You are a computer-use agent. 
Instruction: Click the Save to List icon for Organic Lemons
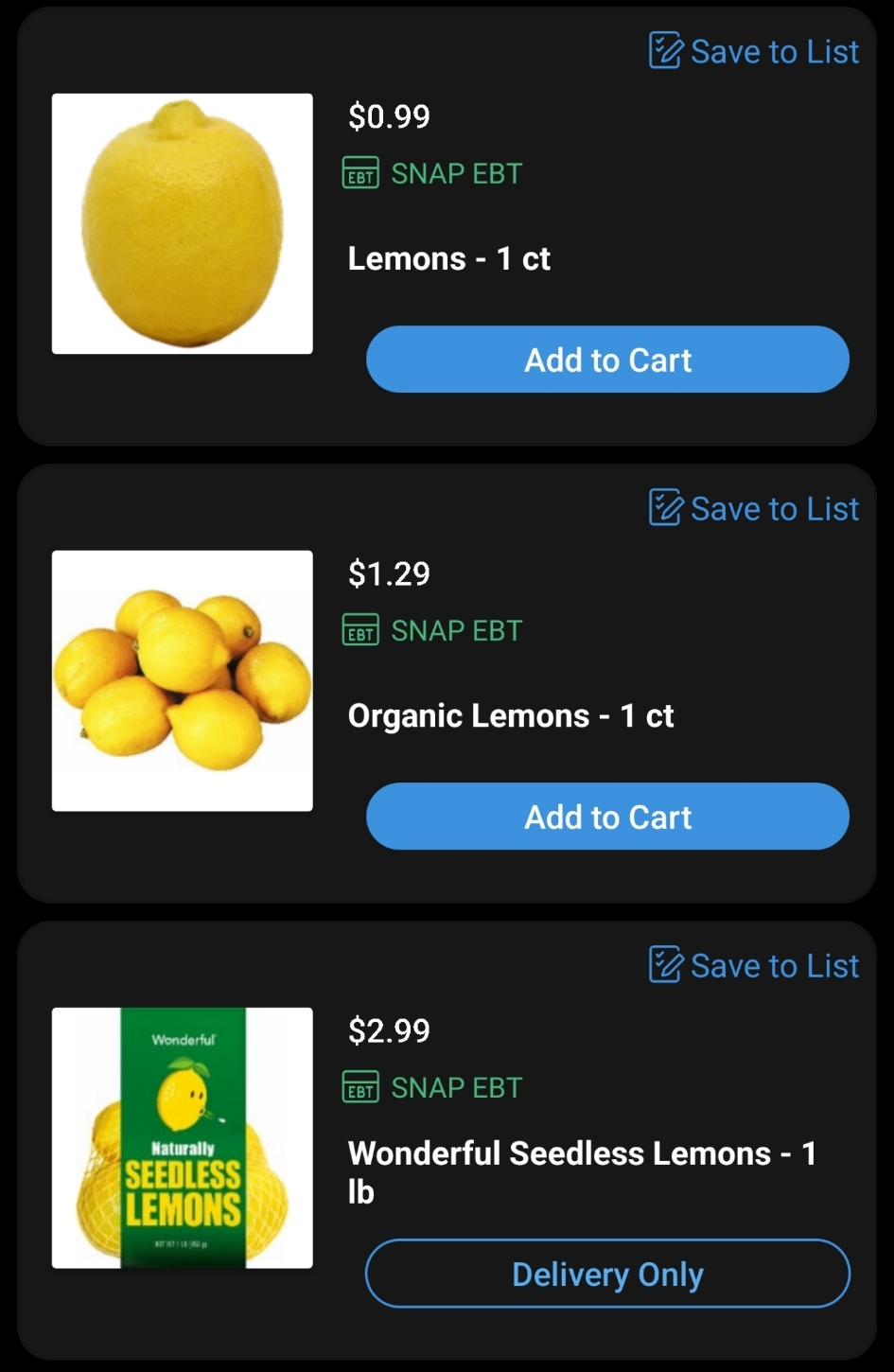click(x=665, y=508)
